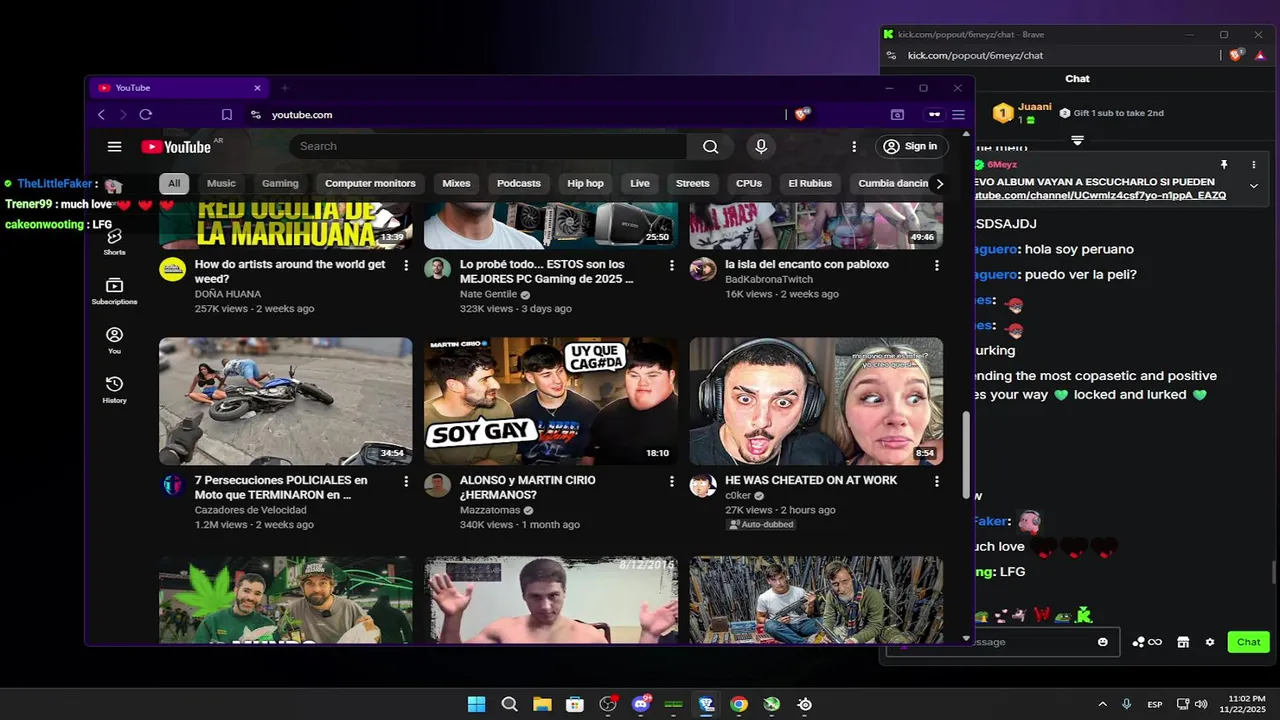Open the YouTube hamburger guide menu
The width and height of the screenshot is (1280, 720).
pos(114,146)
